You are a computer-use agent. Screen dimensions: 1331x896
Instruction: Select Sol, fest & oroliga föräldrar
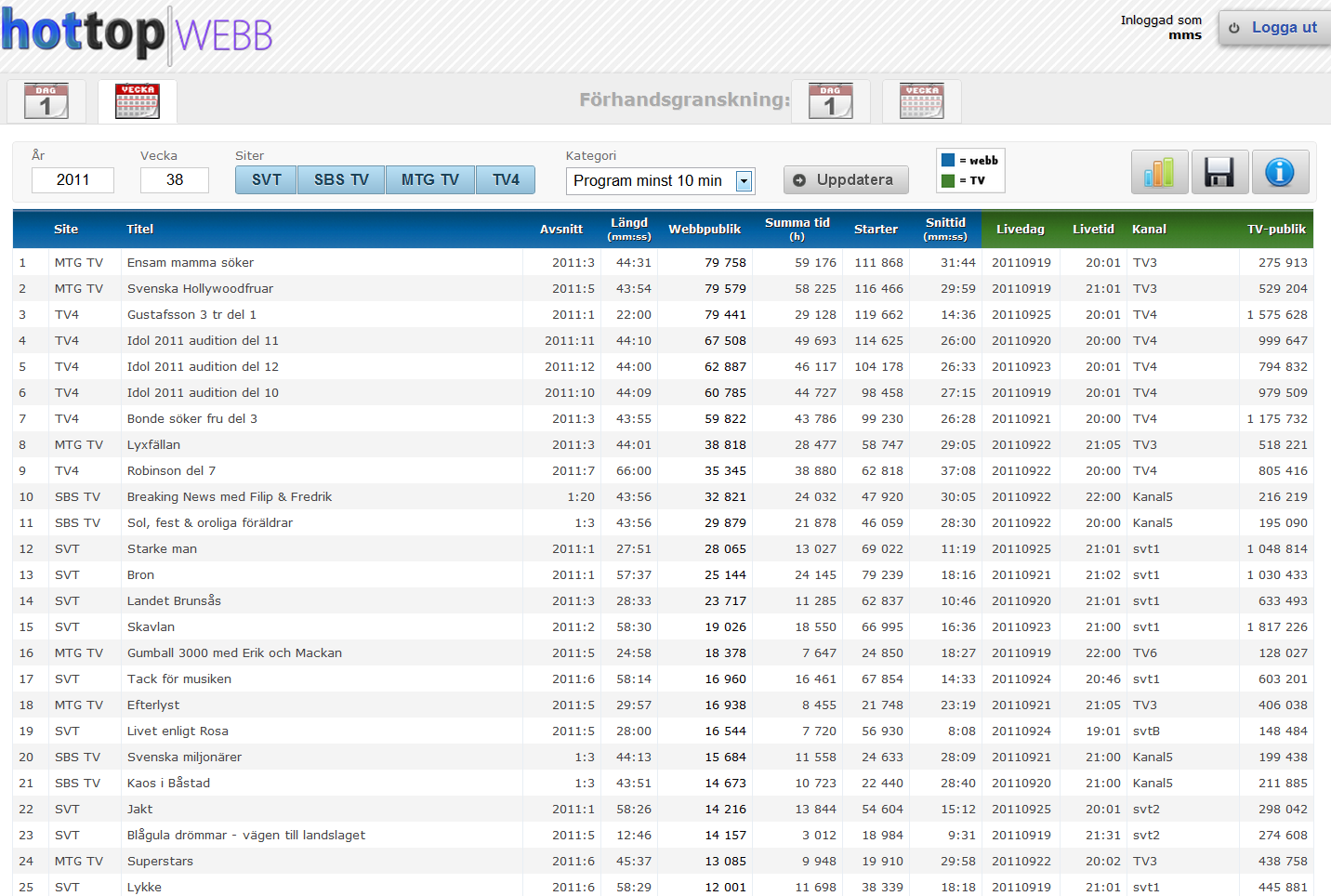pyautogui.click(x=210, y=522)
